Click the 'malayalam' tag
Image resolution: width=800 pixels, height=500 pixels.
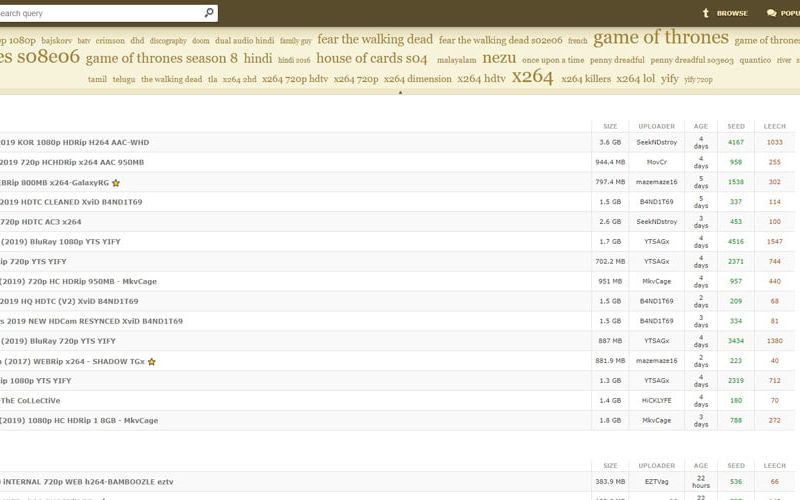point(457,60)
